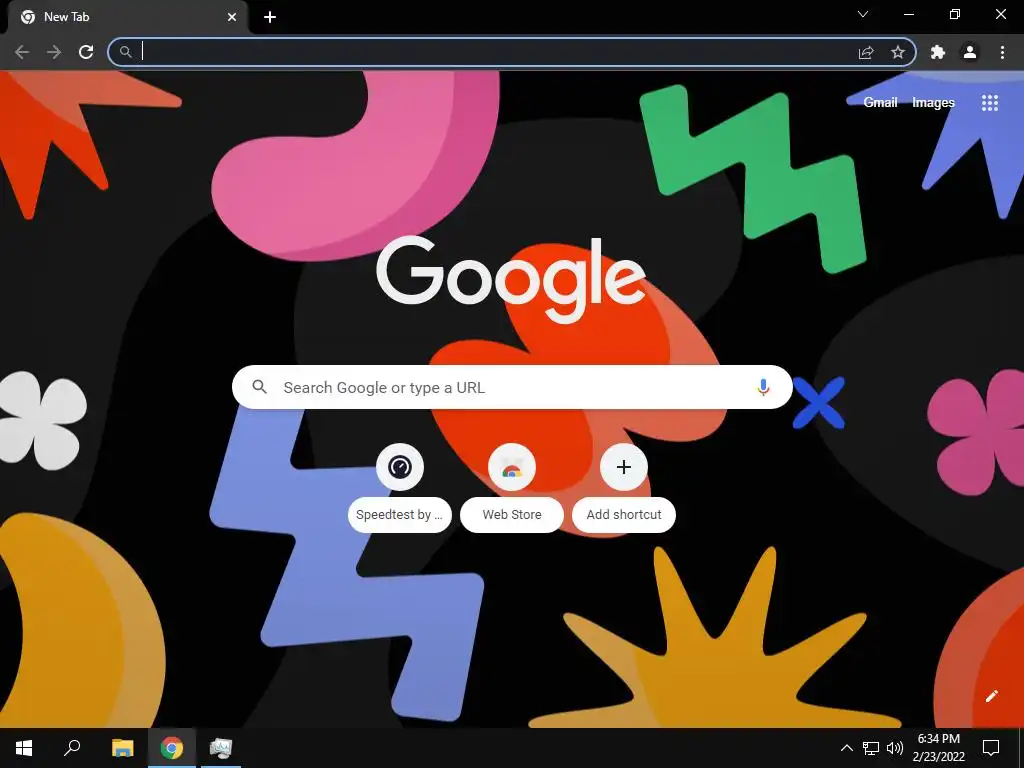Open Google Images link
Viewport: 1024px width, 768px height.
click(933, 103)
